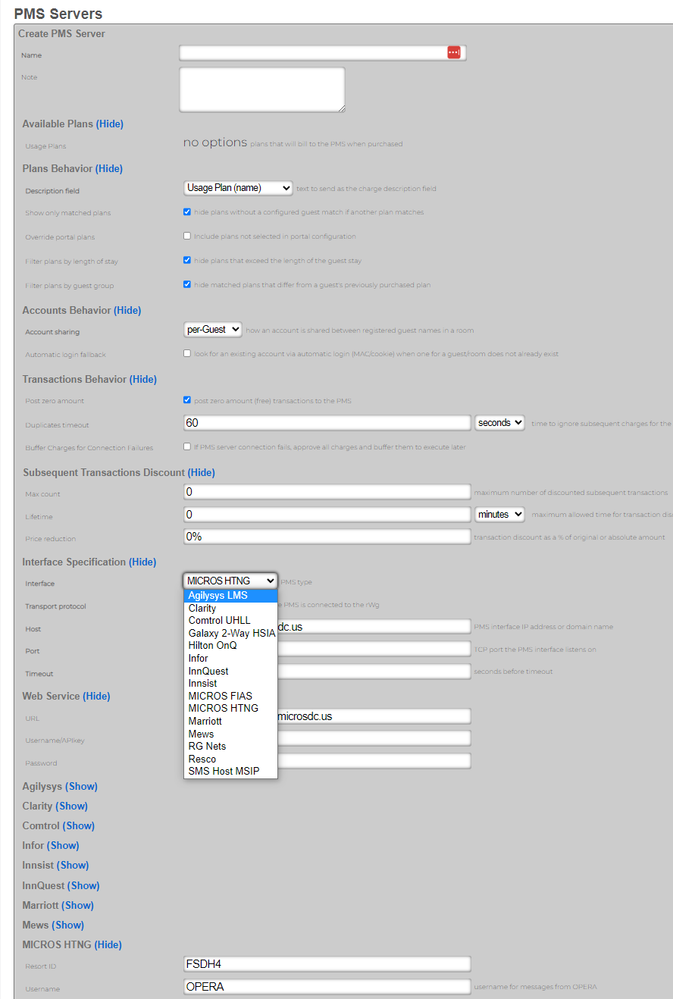Select Agilysys LMS from interface list
673x999 pixels.
click(x=218, y=596)
